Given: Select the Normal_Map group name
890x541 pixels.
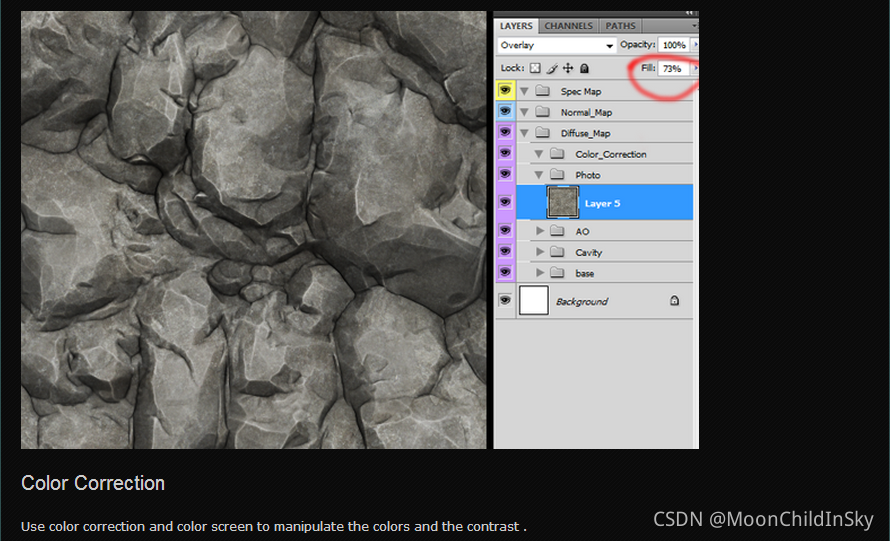Looking at the screenshot, I should click(x=586, y=112).
